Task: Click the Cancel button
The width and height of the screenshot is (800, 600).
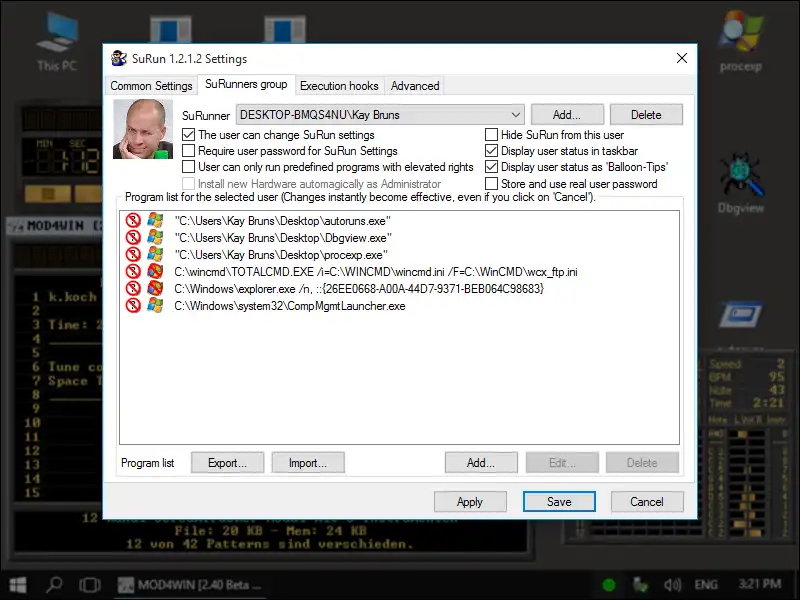Action: coord(647,502)
